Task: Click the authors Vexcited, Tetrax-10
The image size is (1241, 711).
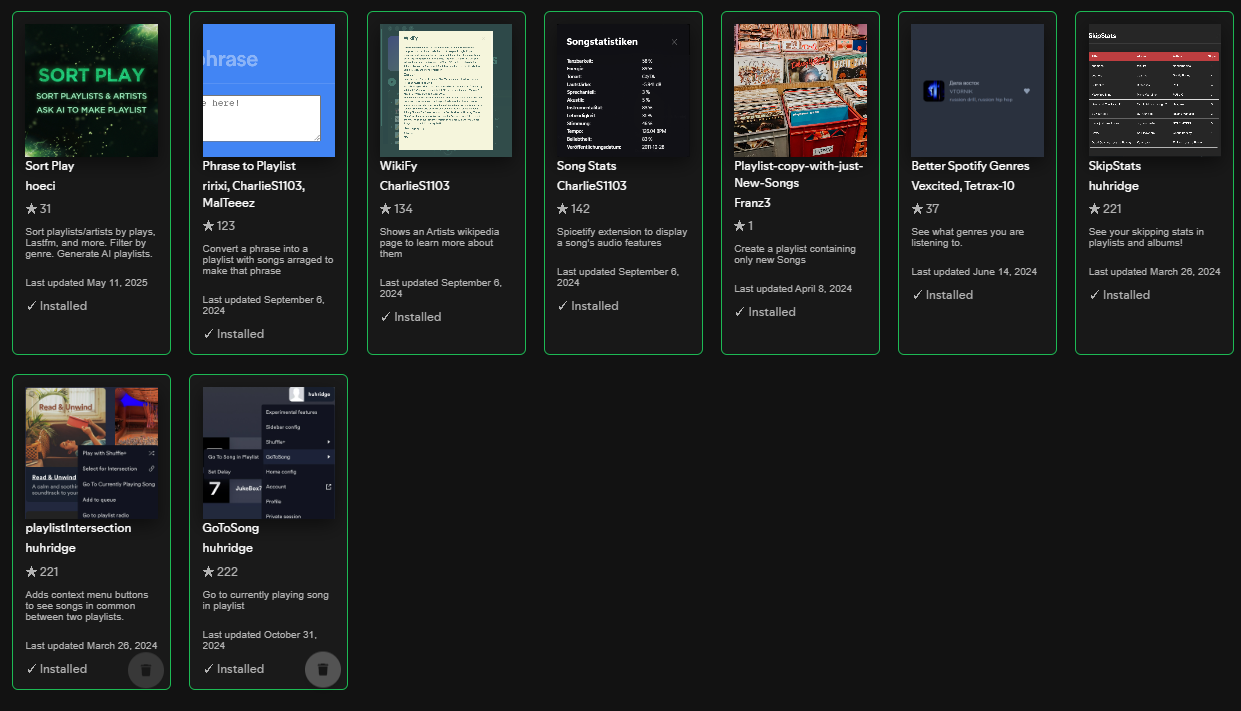Action: pos(963,186)
